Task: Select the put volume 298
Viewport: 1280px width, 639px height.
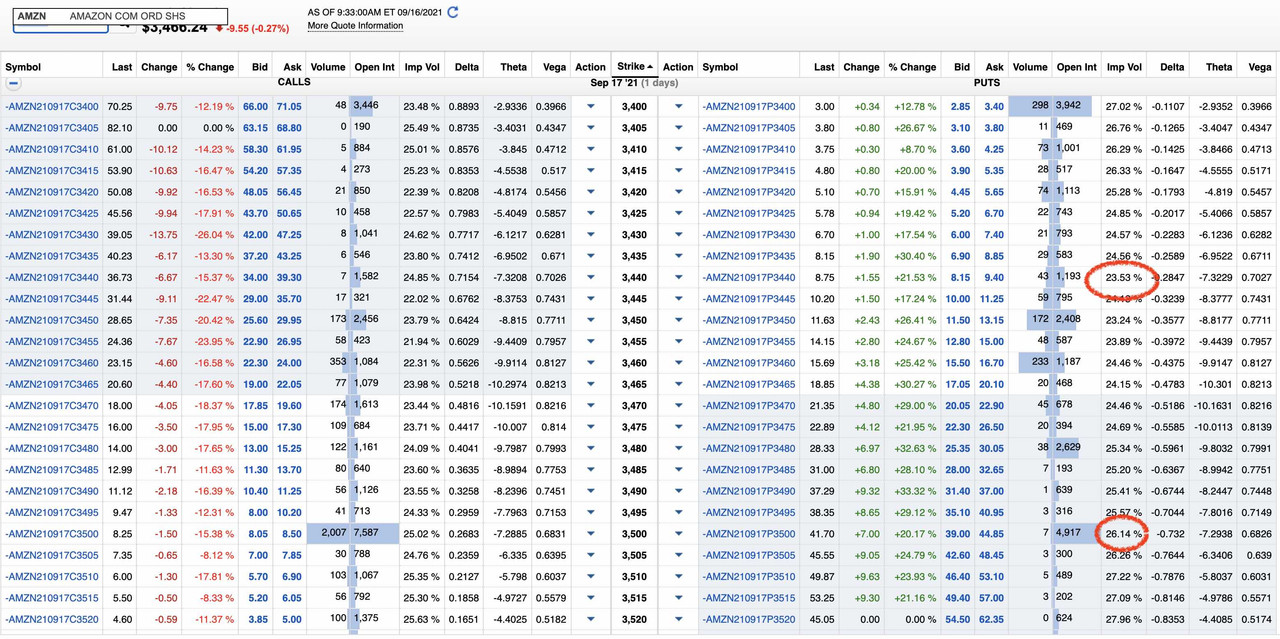Action: click(1038, 106)
